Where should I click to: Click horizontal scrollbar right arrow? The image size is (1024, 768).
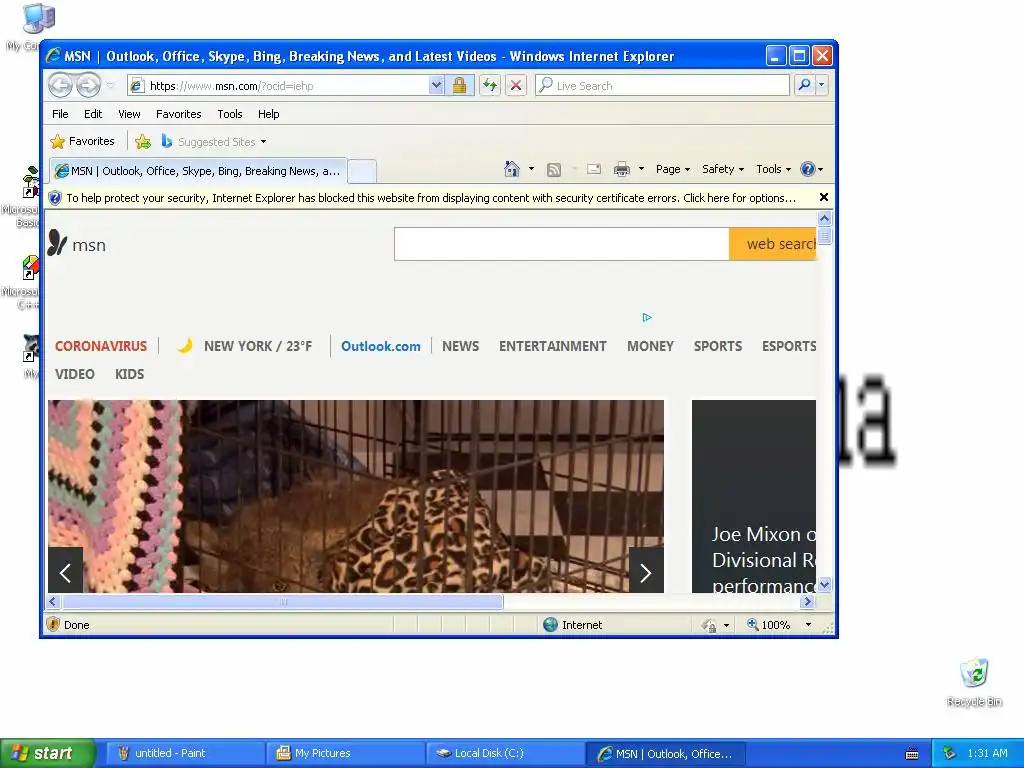point(808,602)
